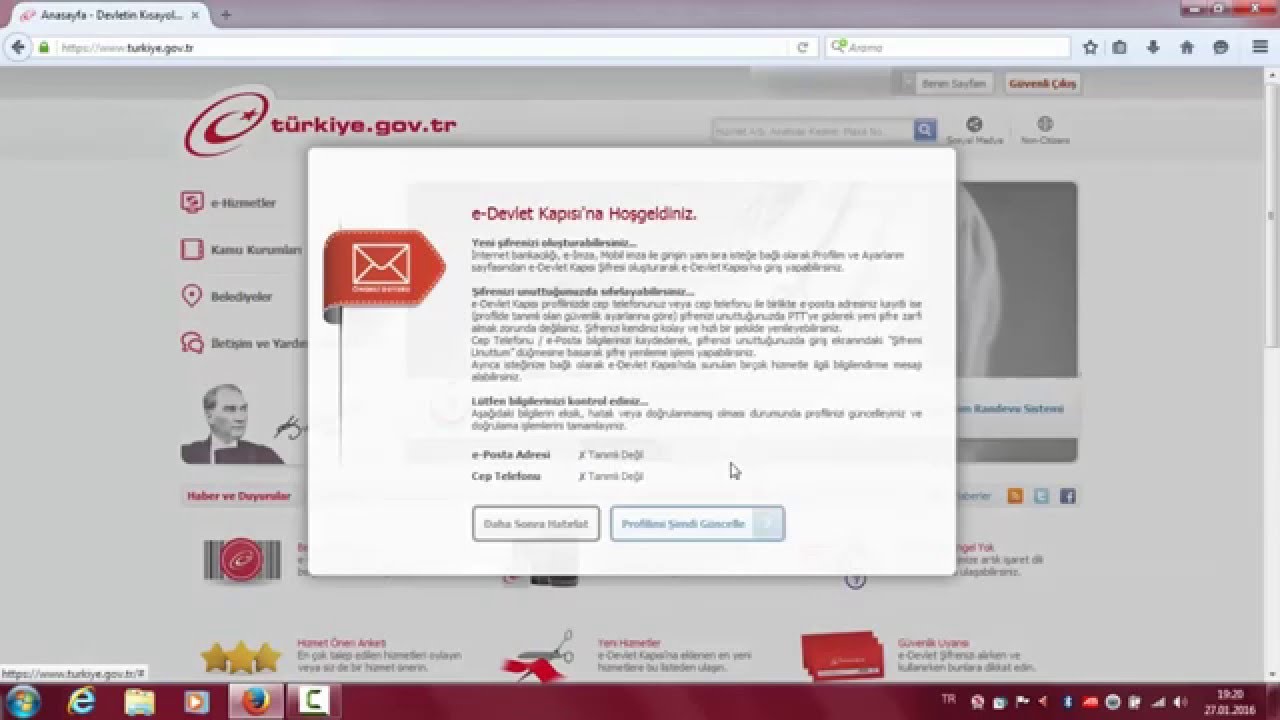
Task: Click the Firefox Arama search box
Action: pyautogui.click(x=948, y=47)
